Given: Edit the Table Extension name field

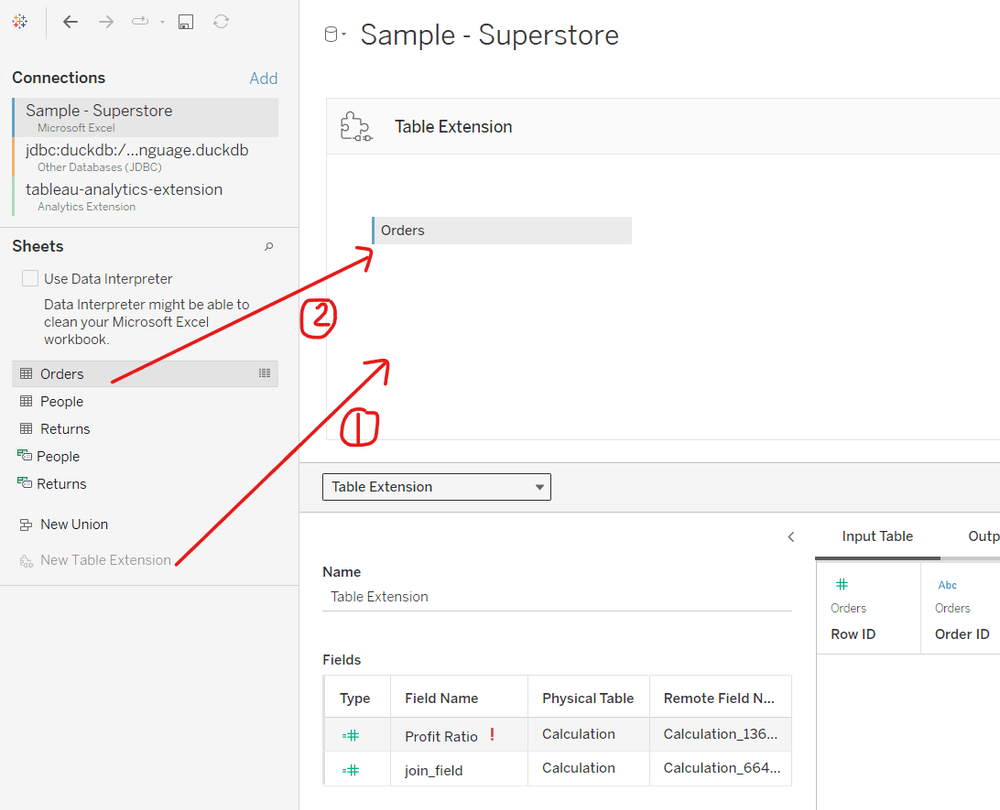Looking at the screenshot, I should (x=557, y=597).
